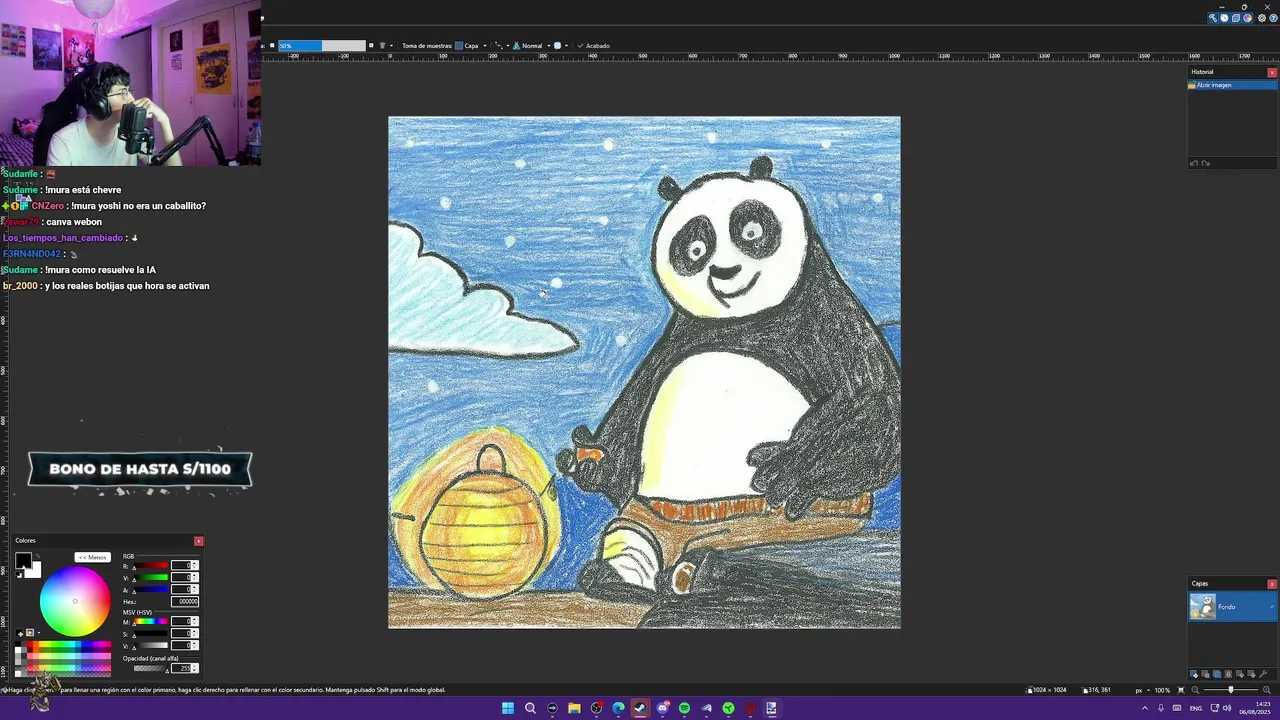Click the zoom in magnifier icon
1280x720 pixels.
coord(1265,690)
